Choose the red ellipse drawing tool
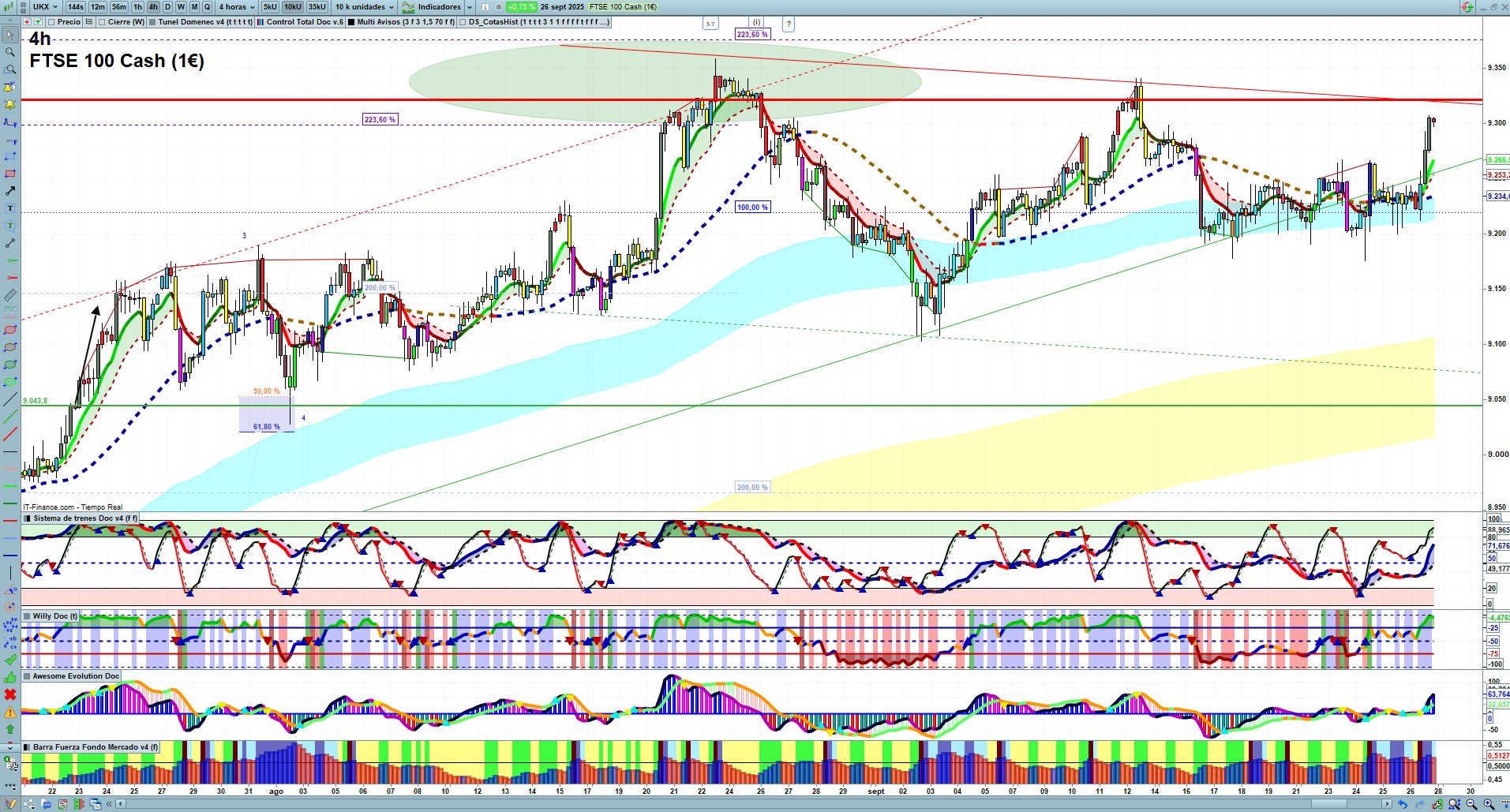Viewport: 1510px width, 812px height. pyautogui.click(x=10, y=330)
